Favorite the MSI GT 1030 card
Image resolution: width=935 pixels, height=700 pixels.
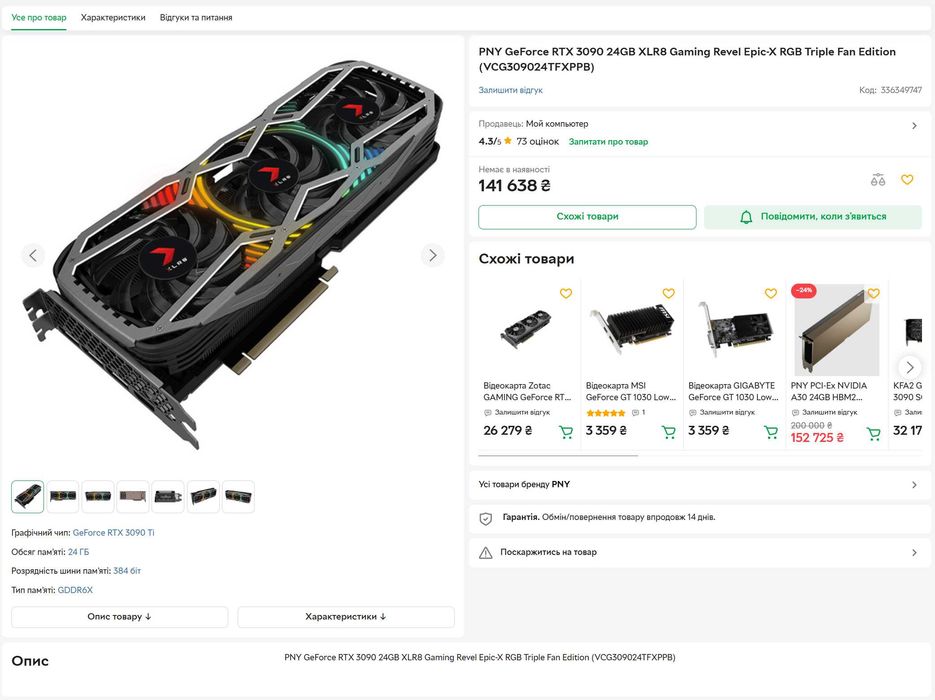668,294
